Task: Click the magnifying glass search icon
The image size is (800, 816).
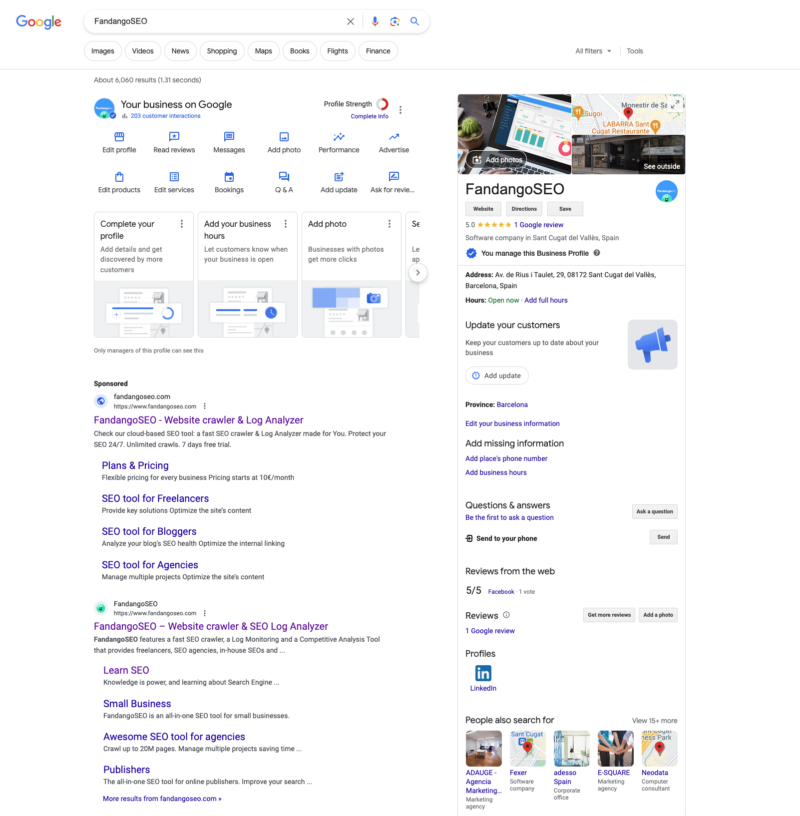Action: (414, 21)
